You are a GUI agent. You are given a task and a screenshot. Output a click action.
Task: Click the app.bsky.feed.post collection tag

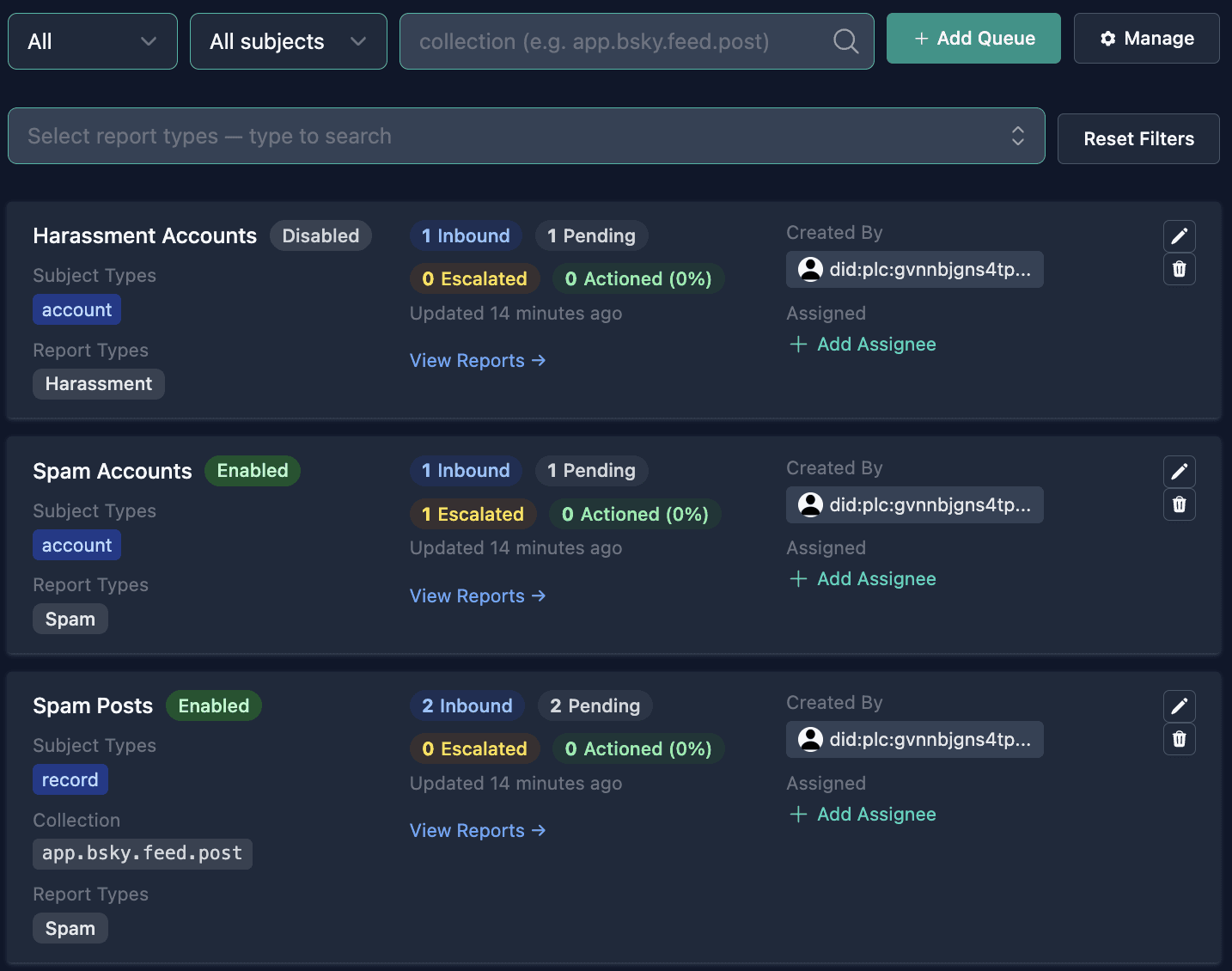[x=143, y=854]
